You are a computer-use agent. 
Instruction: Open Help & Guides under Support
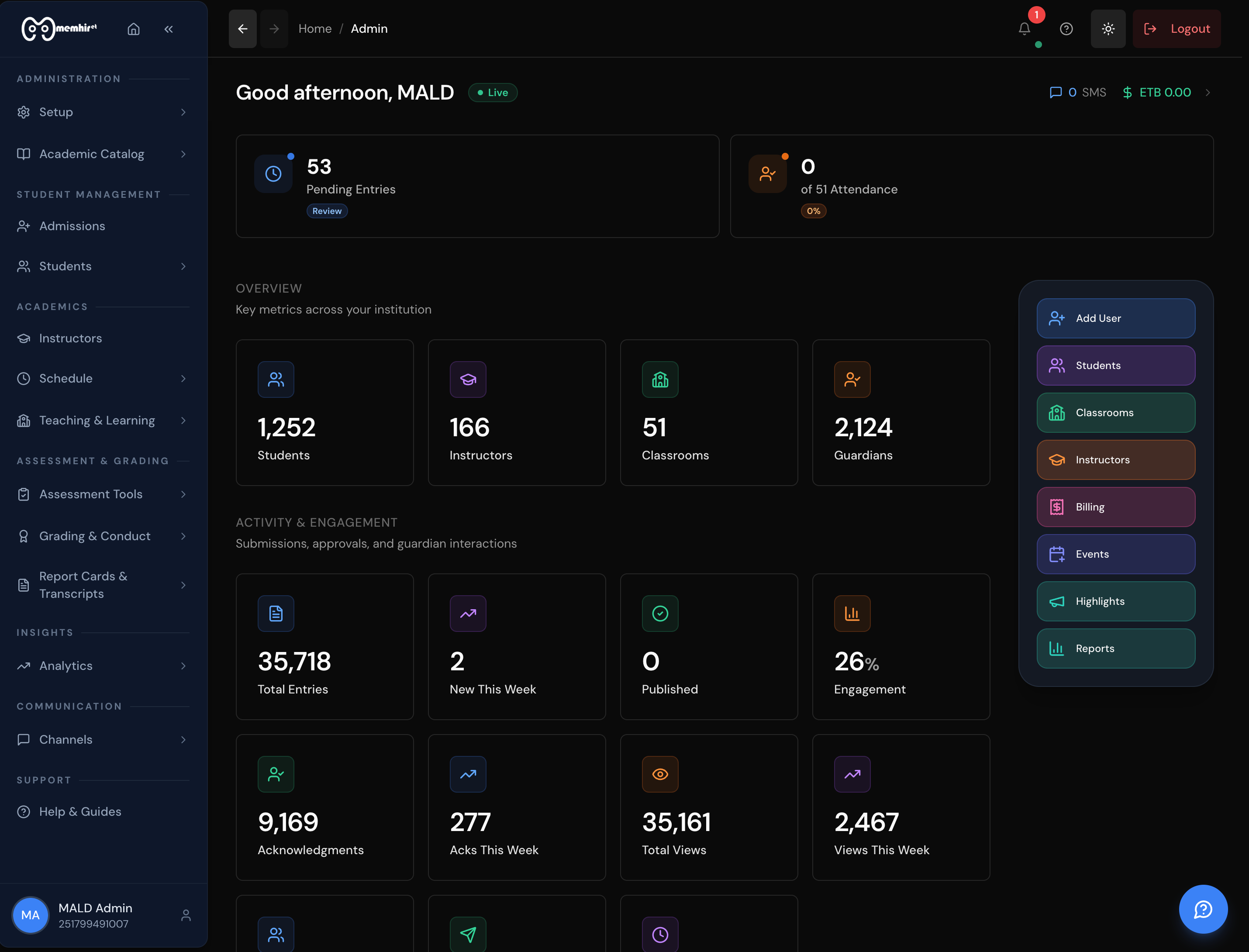click(79, 811)
